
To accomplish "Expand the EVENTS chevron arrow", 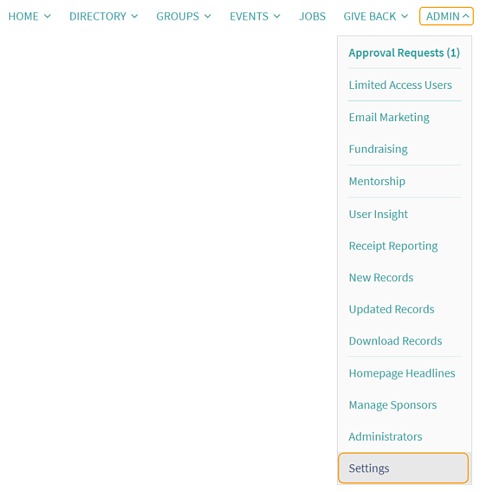I will [277, 16].
